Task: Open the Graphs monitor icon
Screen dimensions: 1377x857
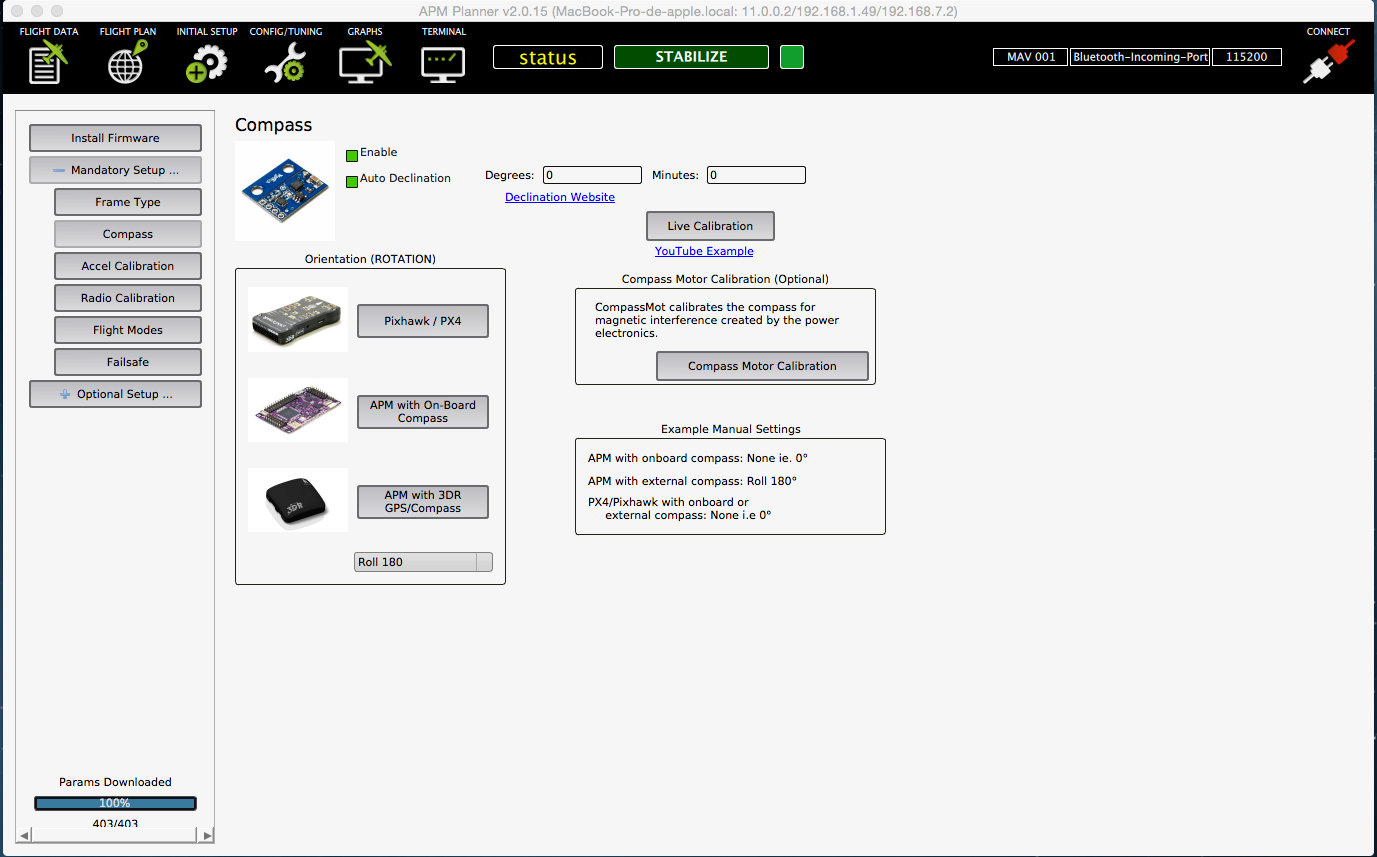Action: [364, 63]
